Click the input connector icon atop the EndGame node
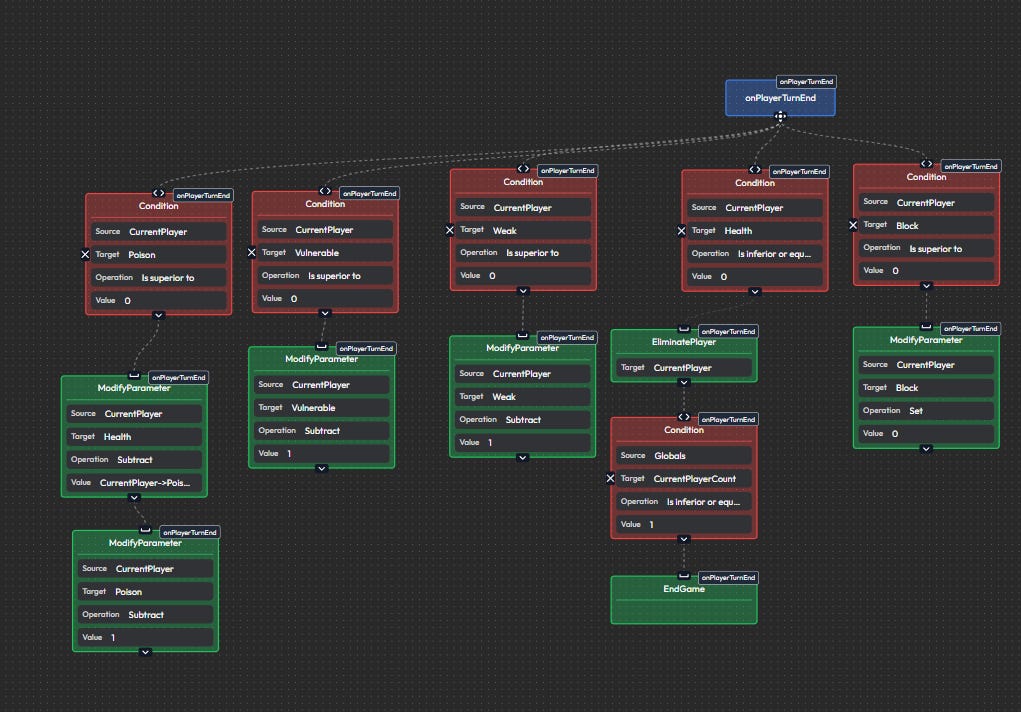 (683, 576)
